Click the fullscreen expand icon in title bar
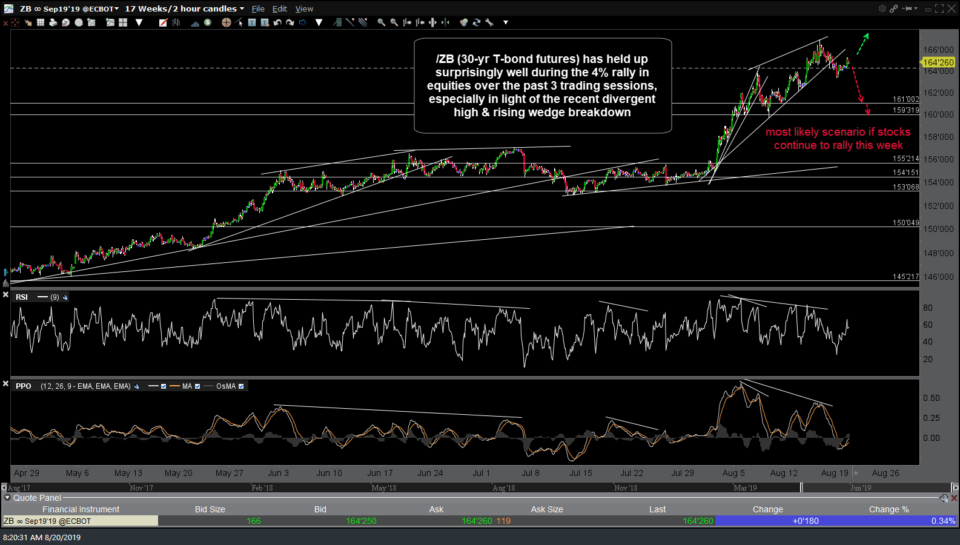 click(939, 9)
